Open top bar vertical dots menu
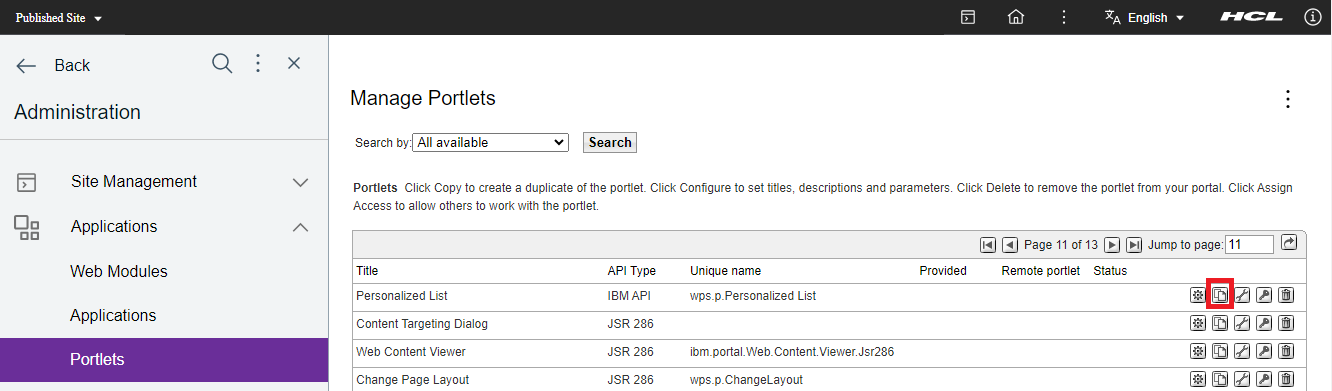This screenshot has height=391, width=1332. [1064, 17]
